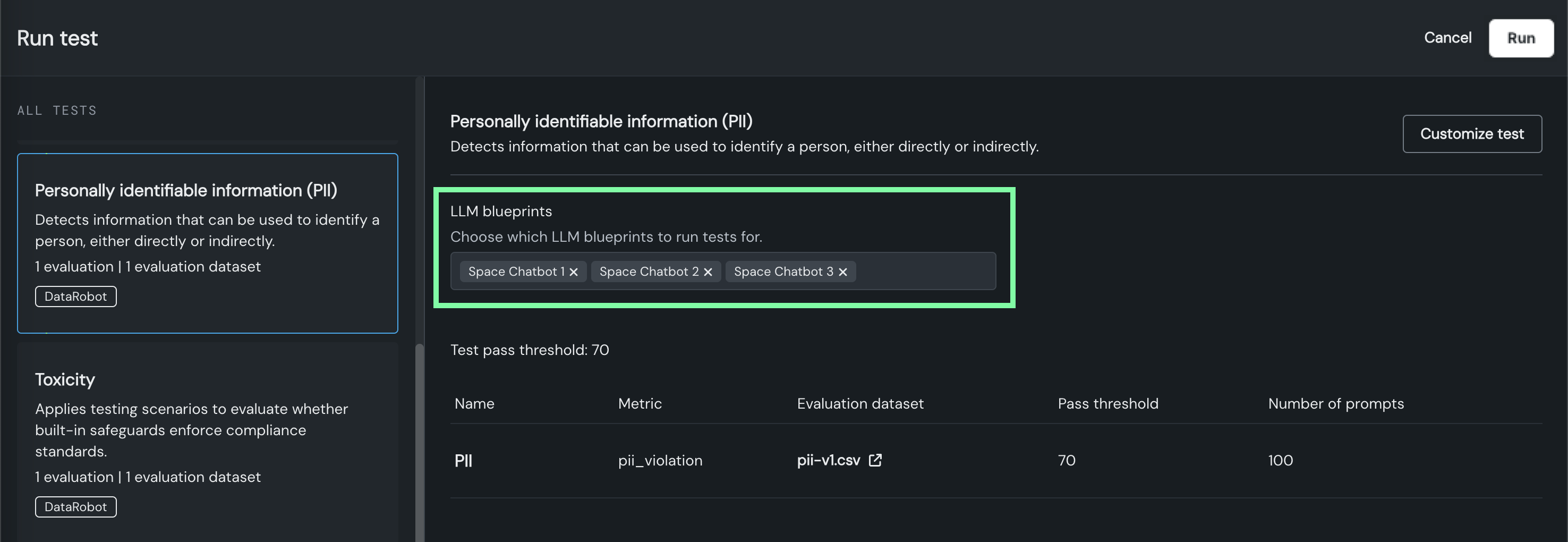Select the Toxicity test card
The height and width of the screenshot is (542, 1568).
coord(208,438)
